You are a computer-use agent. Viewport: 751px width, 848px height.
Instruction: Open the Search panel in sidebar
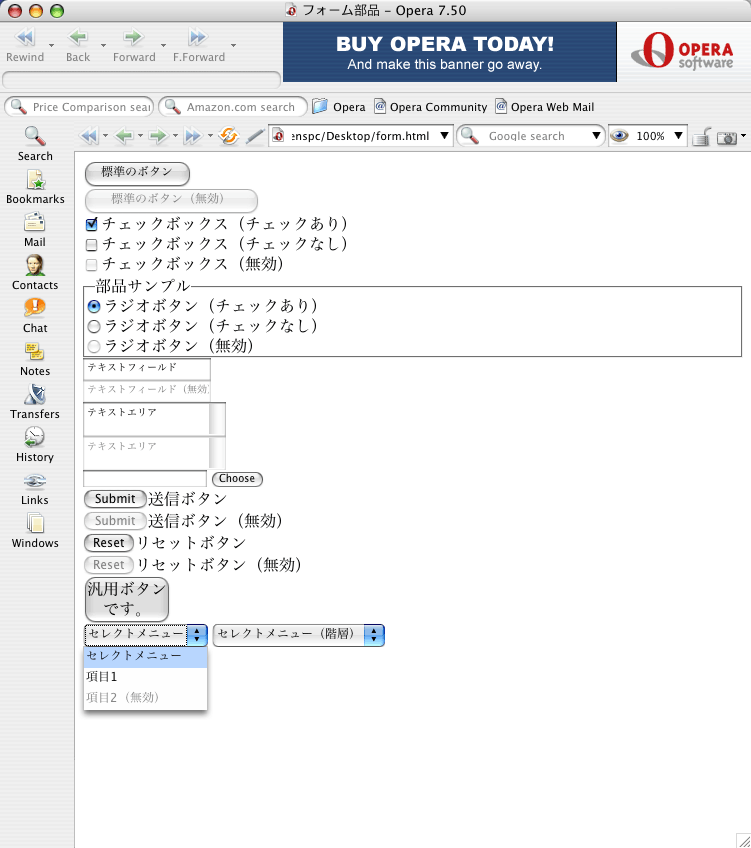coord(35,144)
